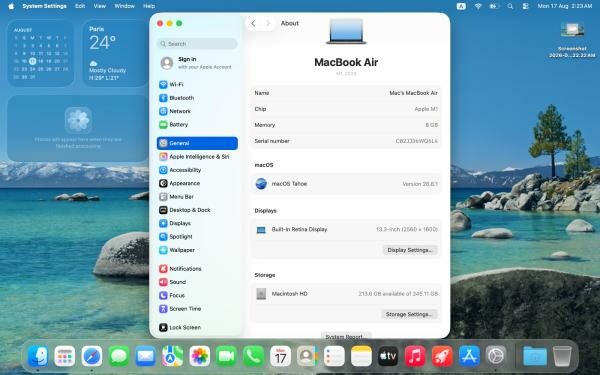Select the Screenshot file on the desktop
600x375 pixels.
(572, 40)
